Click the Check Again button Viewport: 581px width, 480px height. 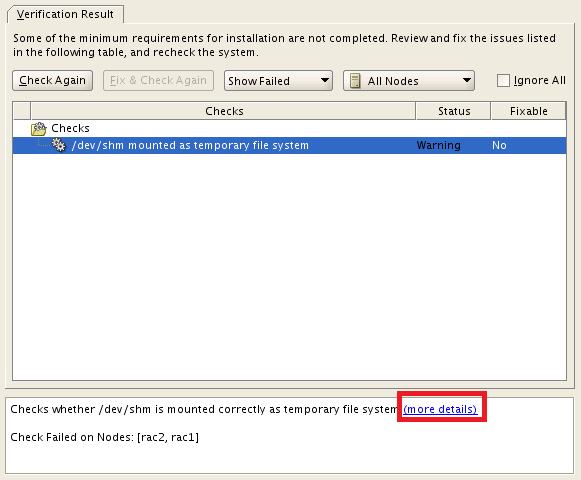click(52, 80)
